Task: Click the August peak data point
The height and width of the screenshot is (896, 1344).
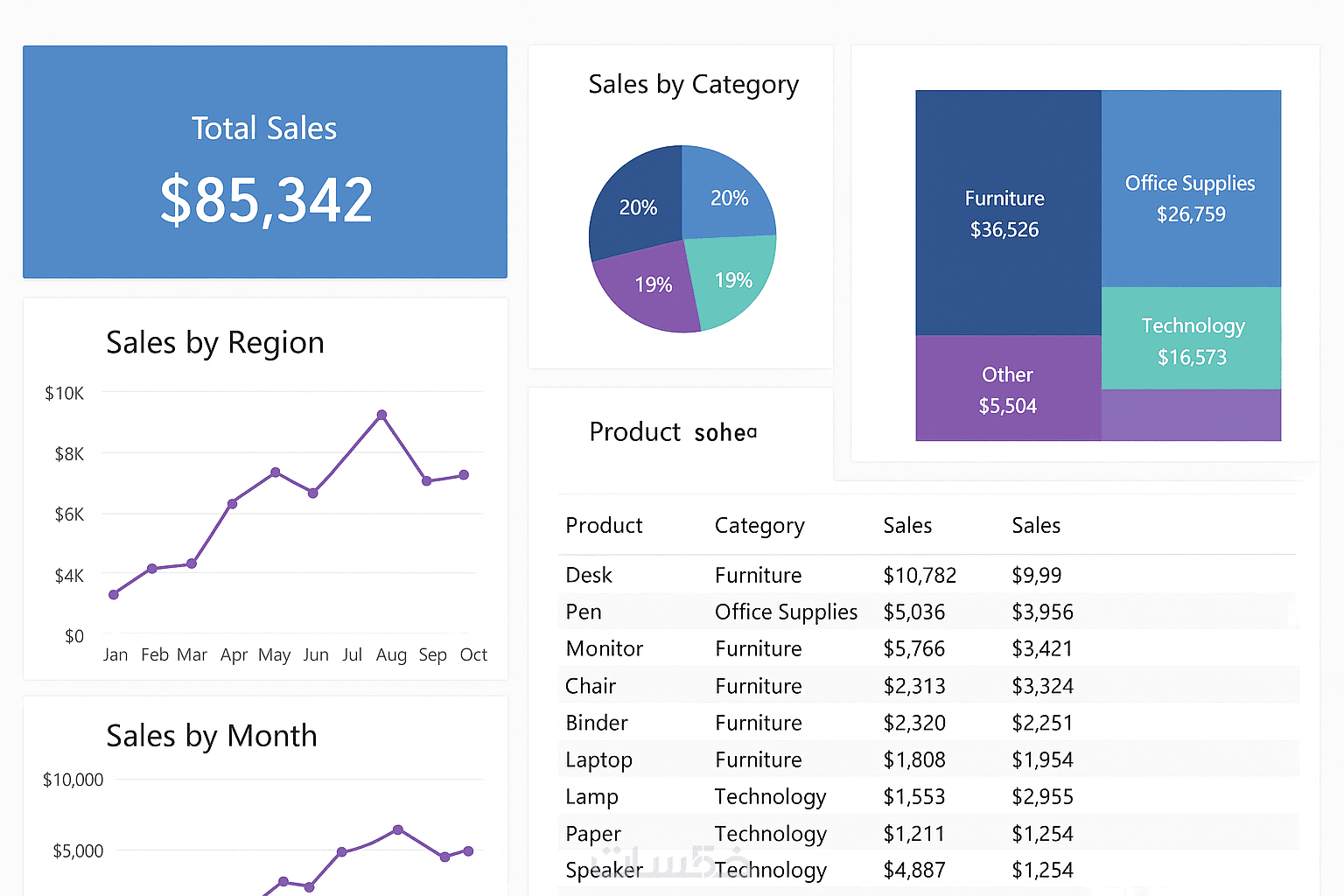Action: point(381,415)
